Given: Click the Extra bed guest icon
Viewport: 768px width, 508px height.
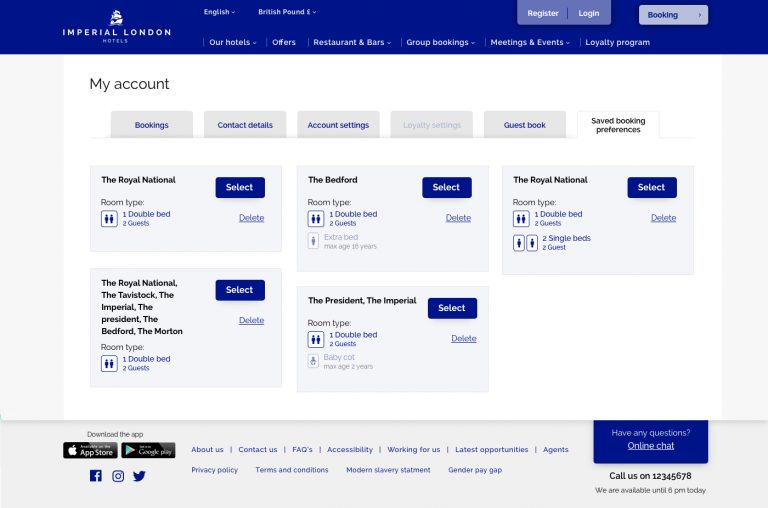Looking at the screenshot, I should pyautogui.click(x=314, y=241).
